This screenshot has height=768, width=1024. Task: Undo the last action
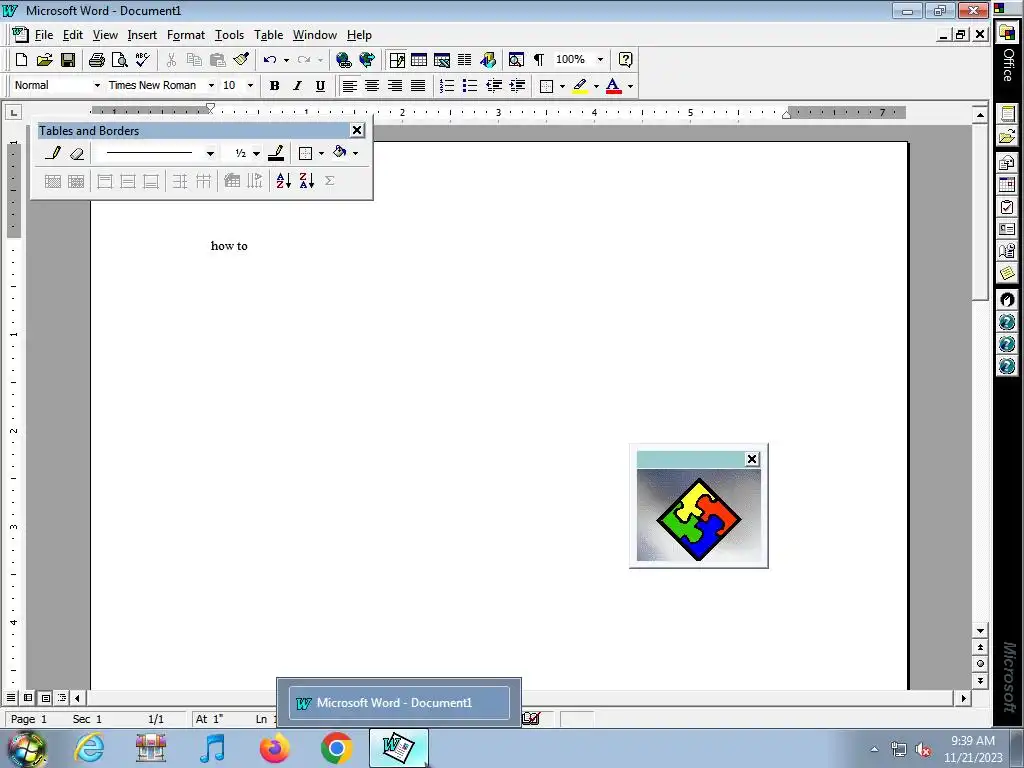tap(270, 60)
